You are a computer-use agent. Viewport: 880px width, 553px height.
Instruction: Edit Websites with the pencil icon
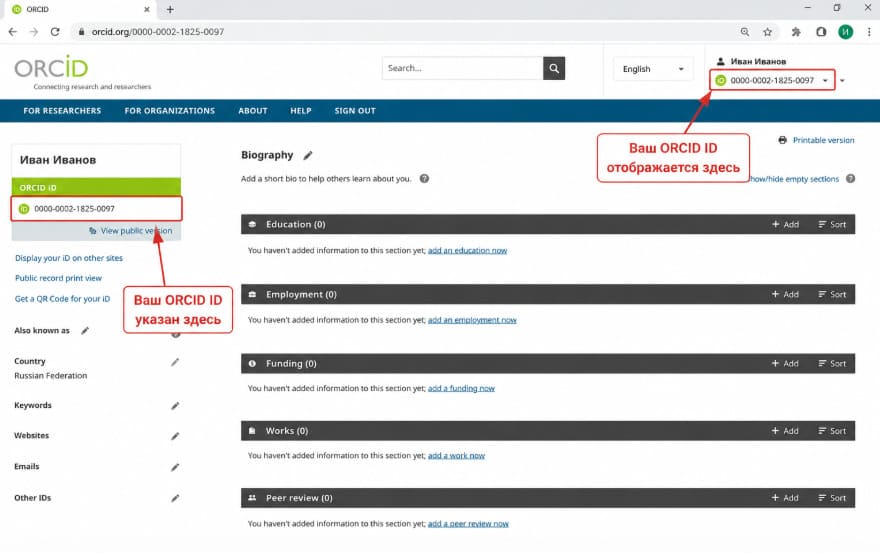coord(175,436)
